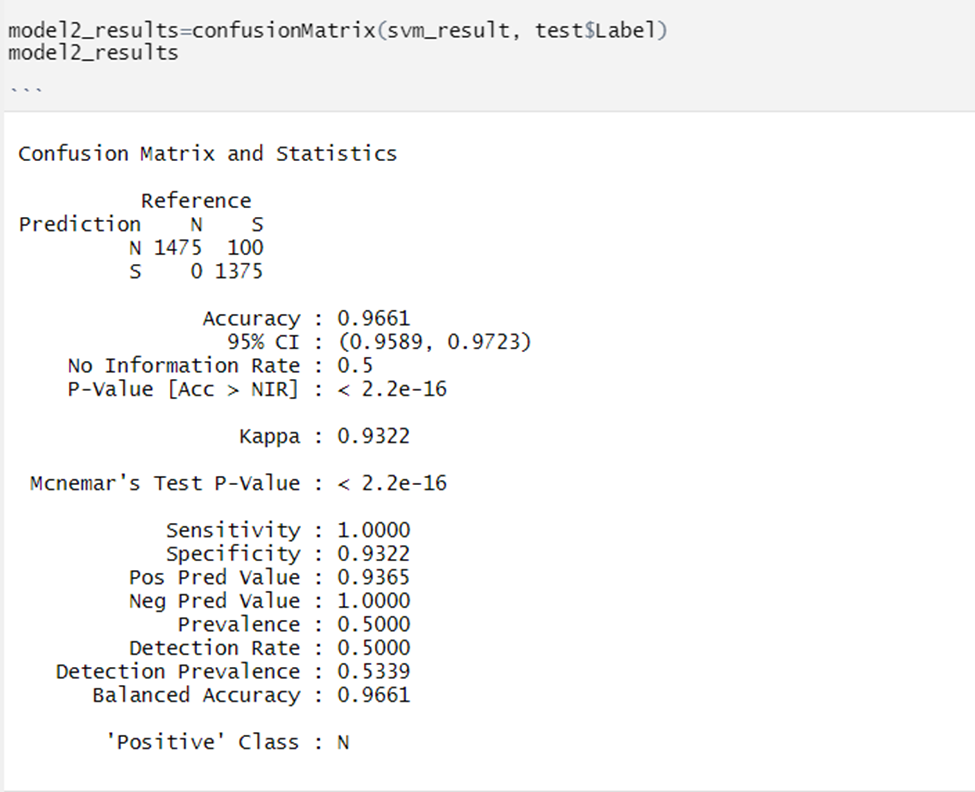
Task: Click the Detection Prevalence value 0.5339
Action: 374,671
